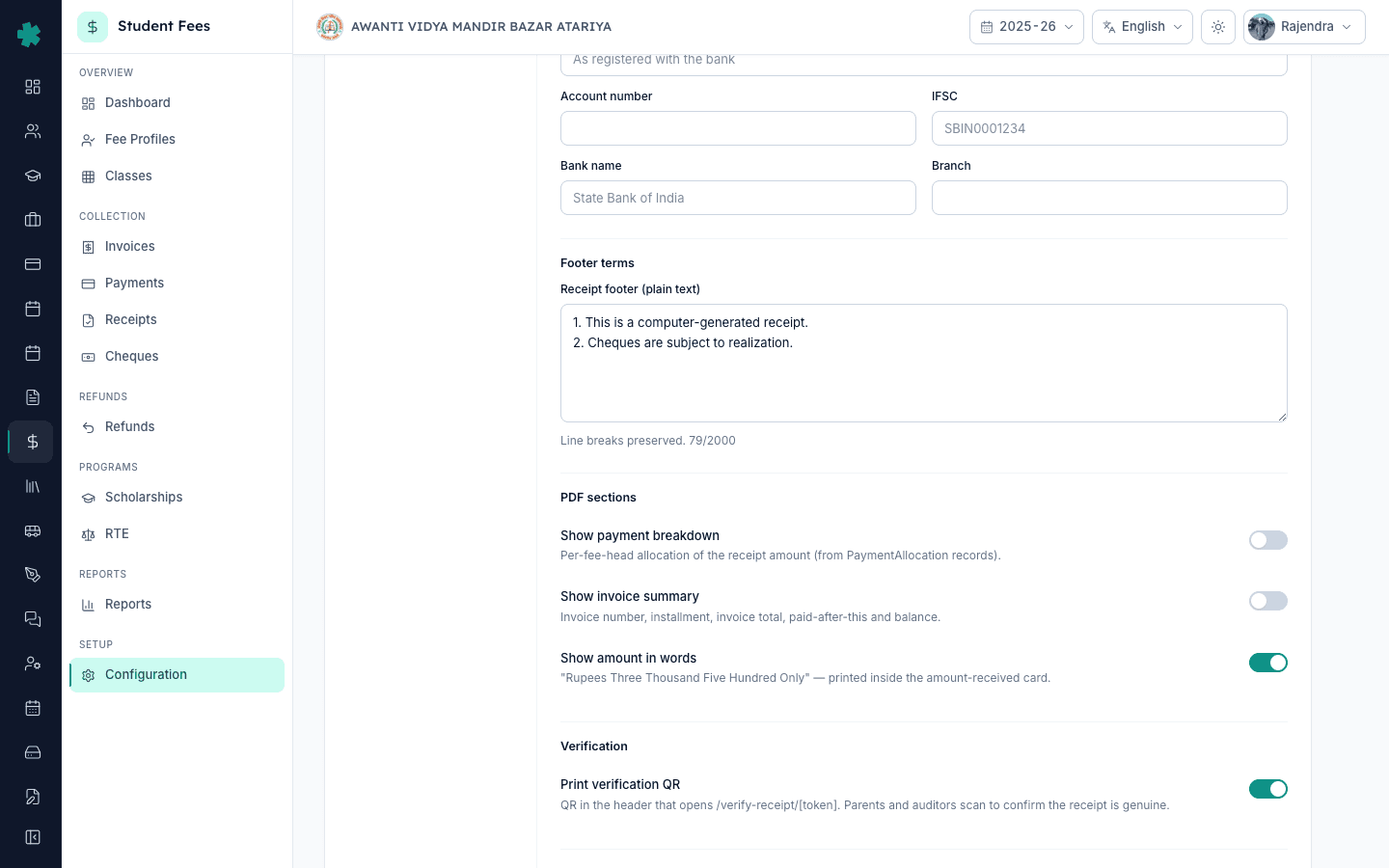The height and width of the screenshot is (868, 1389).
Task: Disable the Show amount in words toggle
Action: [x=1267, y=663]
